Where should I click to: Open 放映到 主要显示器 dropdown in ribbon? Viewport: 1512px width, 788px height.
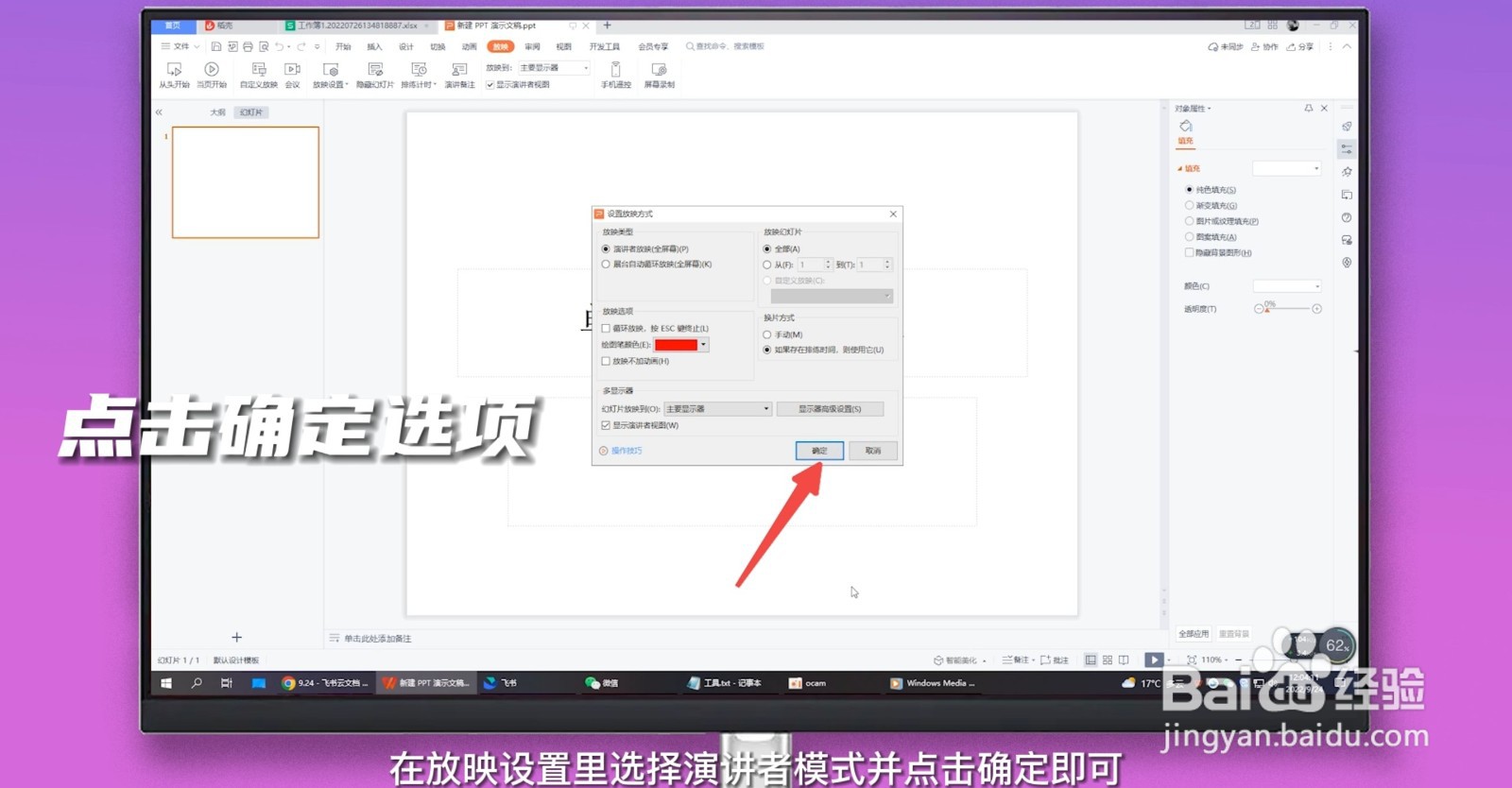click(x=554, y=68)
